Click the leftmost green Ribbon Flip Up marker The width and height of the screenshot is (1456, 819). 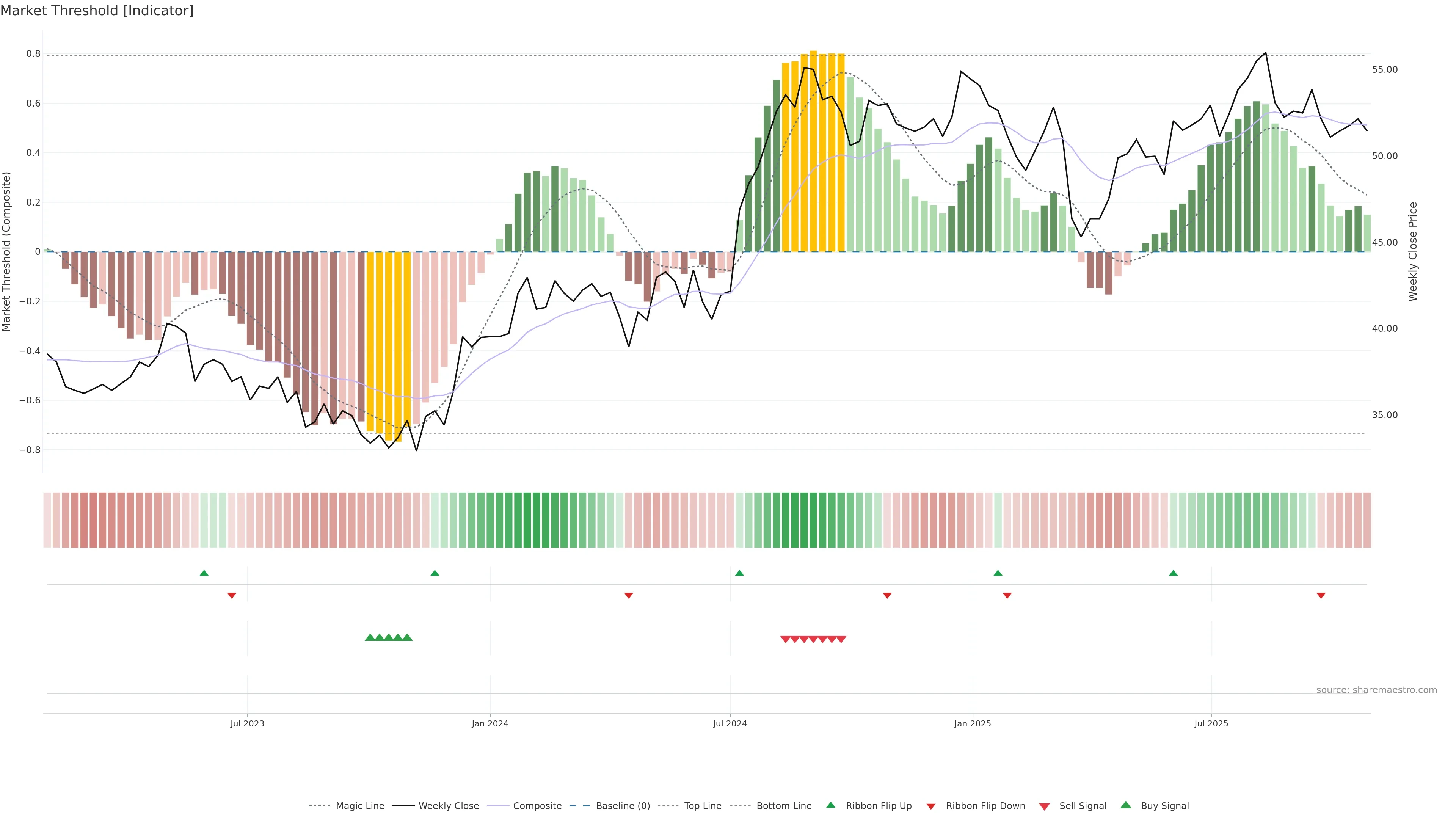pos(204,573)
